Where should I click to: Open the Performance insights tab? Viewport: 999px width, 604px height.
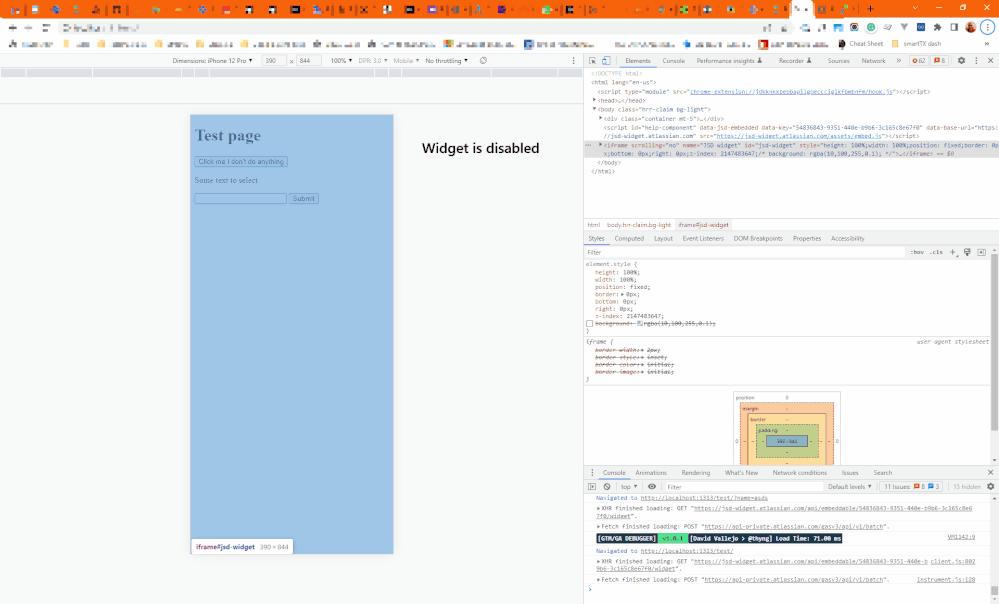pos(729,61)
